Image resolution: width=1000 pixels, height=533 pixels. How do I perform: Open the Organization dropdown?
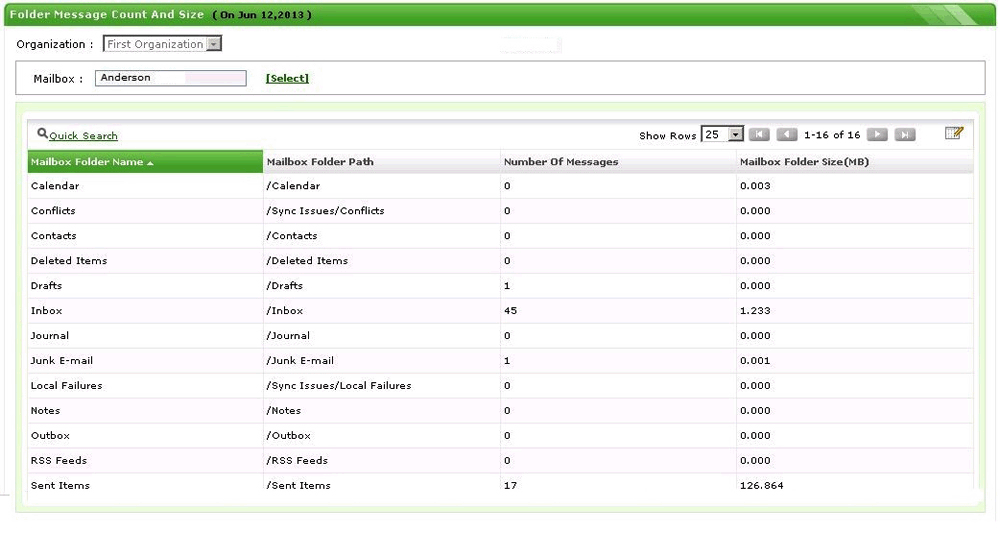(x=163, y=44)
